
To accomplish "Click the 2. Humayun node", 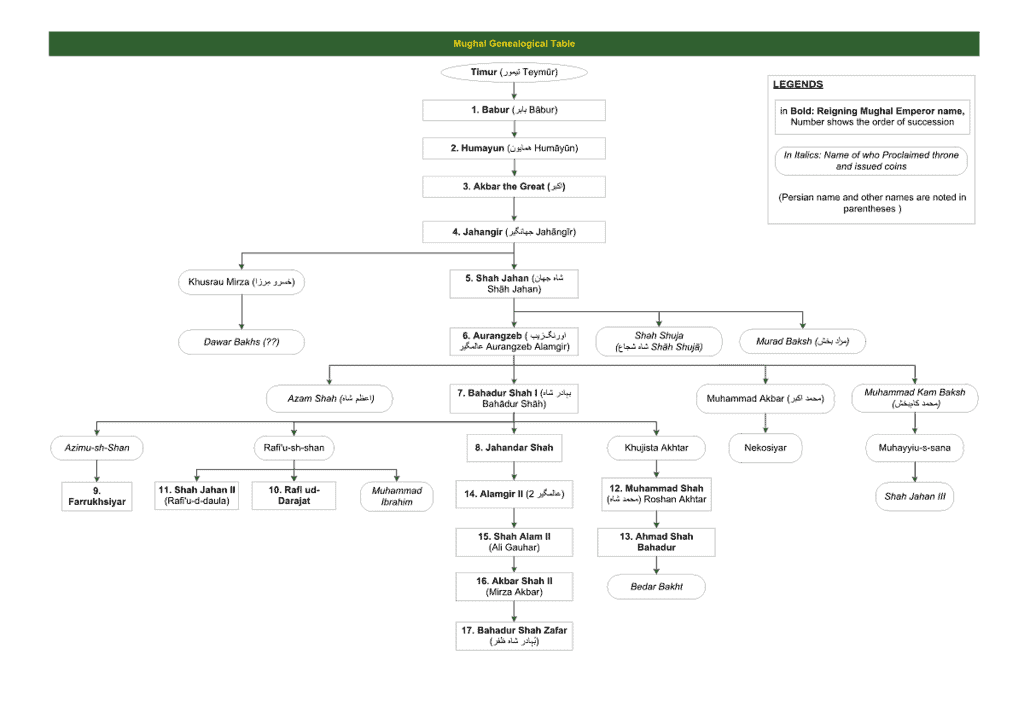I will point(514,148).
